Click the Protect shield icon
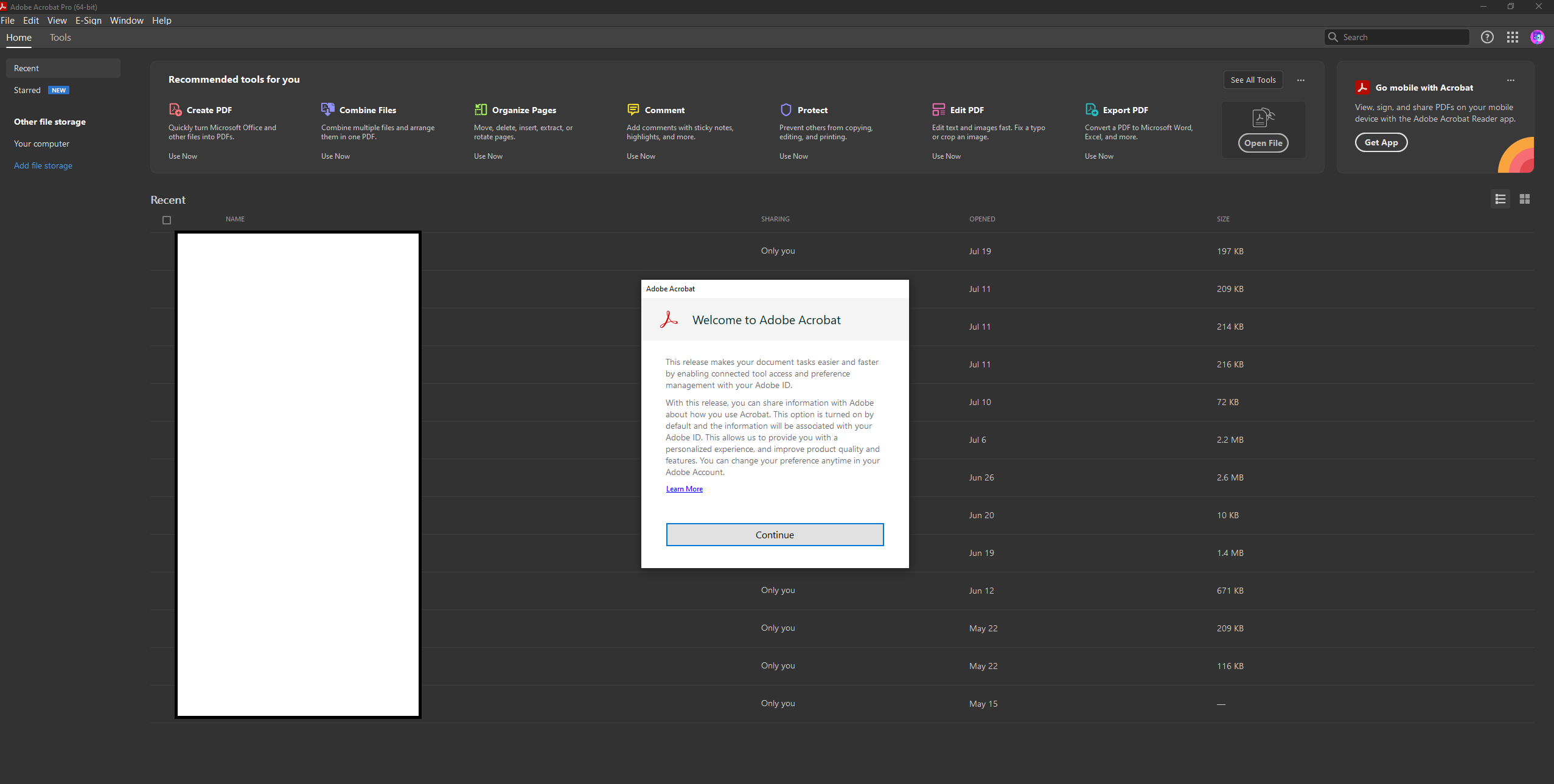Viewport: 1554px width, 784px height. tap(786, 109)
